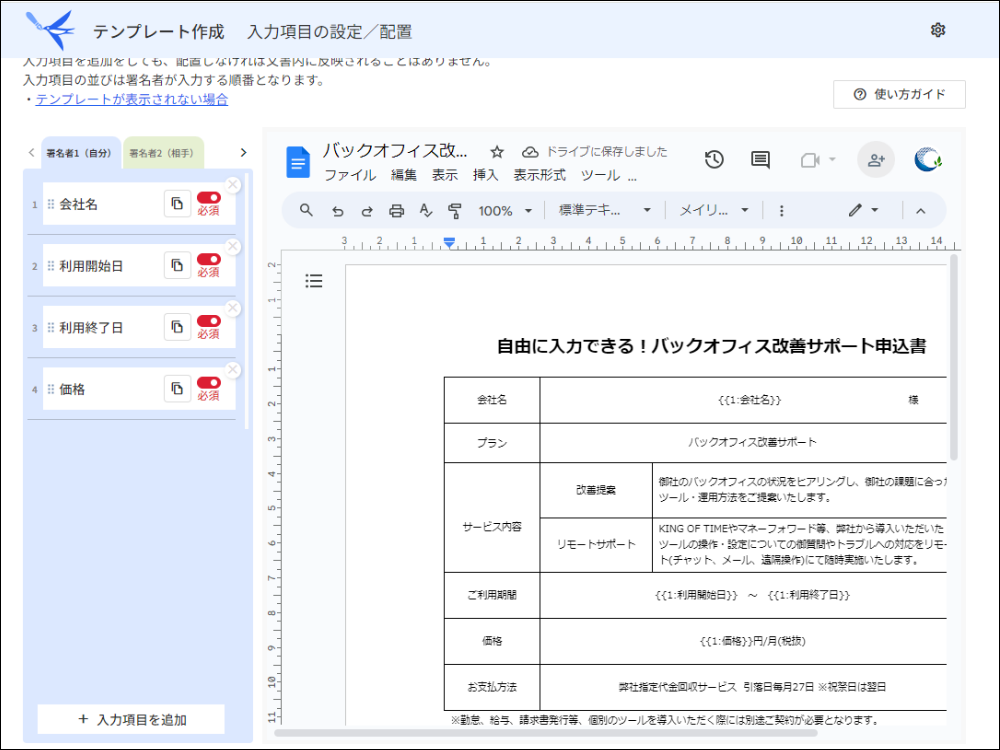This screenshot has width=1000, height=750.
Task: Open the 編集 menu
Action: 404,175
